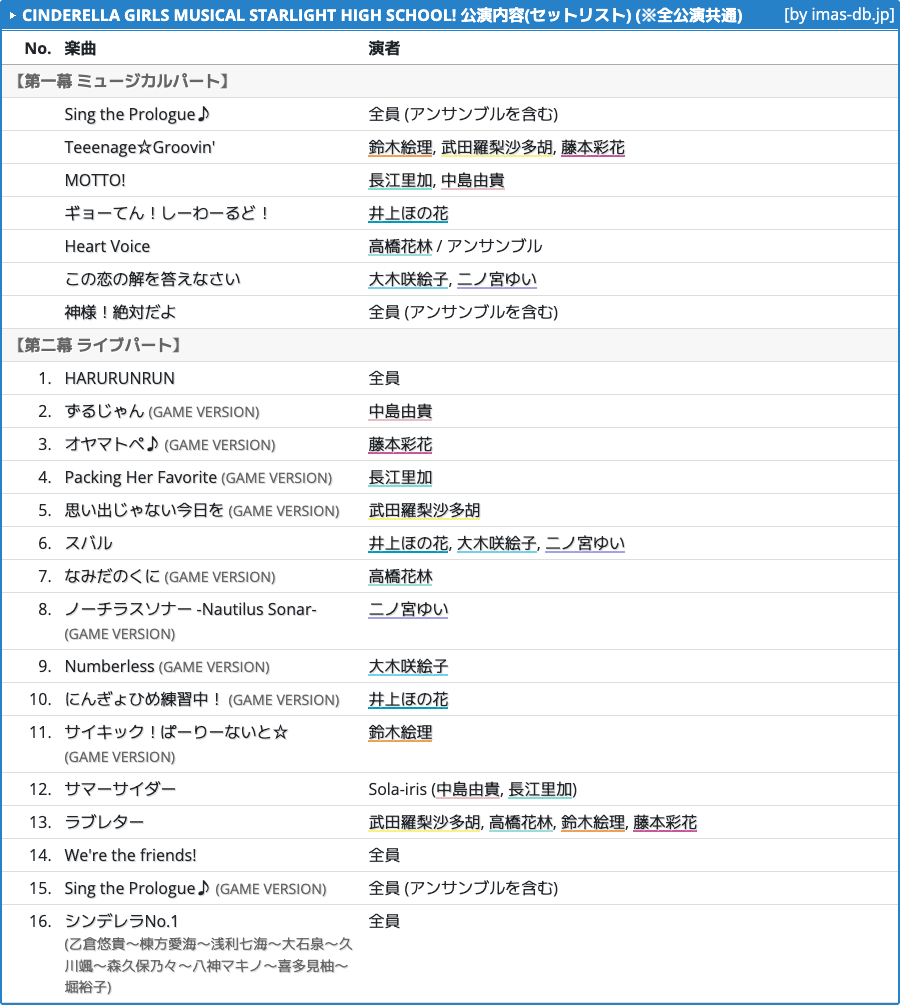Open 鈴木絵理 performer of サイキック！ぱーりーないと☆

(400, 732)
